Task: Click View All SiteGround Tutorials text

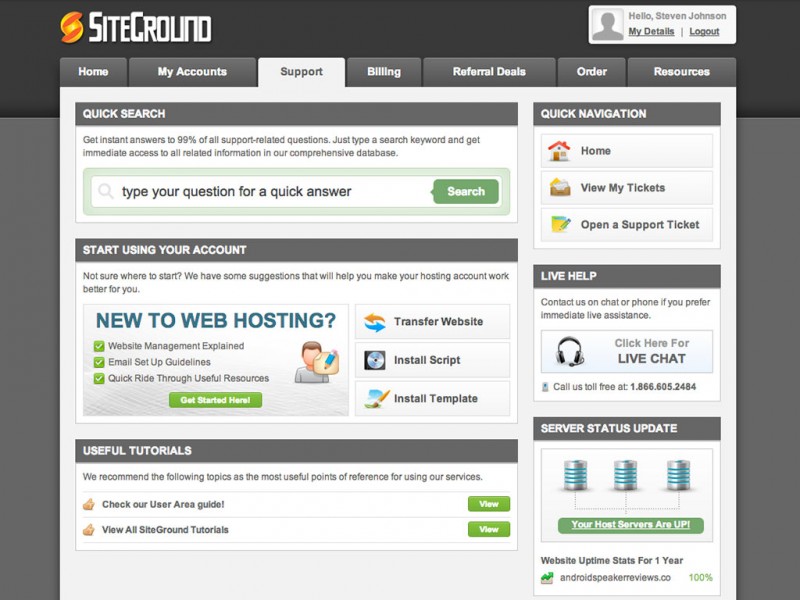Action: click(165, 530)
